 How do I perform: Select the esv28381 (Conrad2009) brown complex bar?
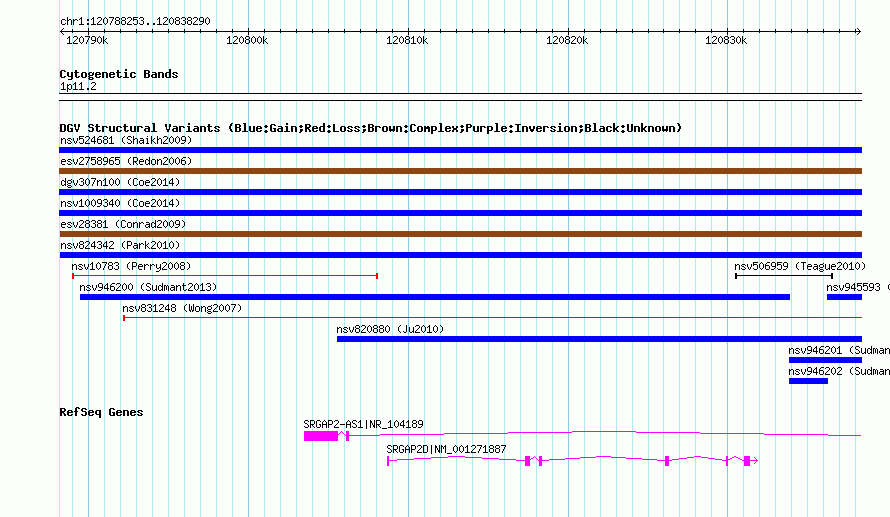tap(460, 234)
